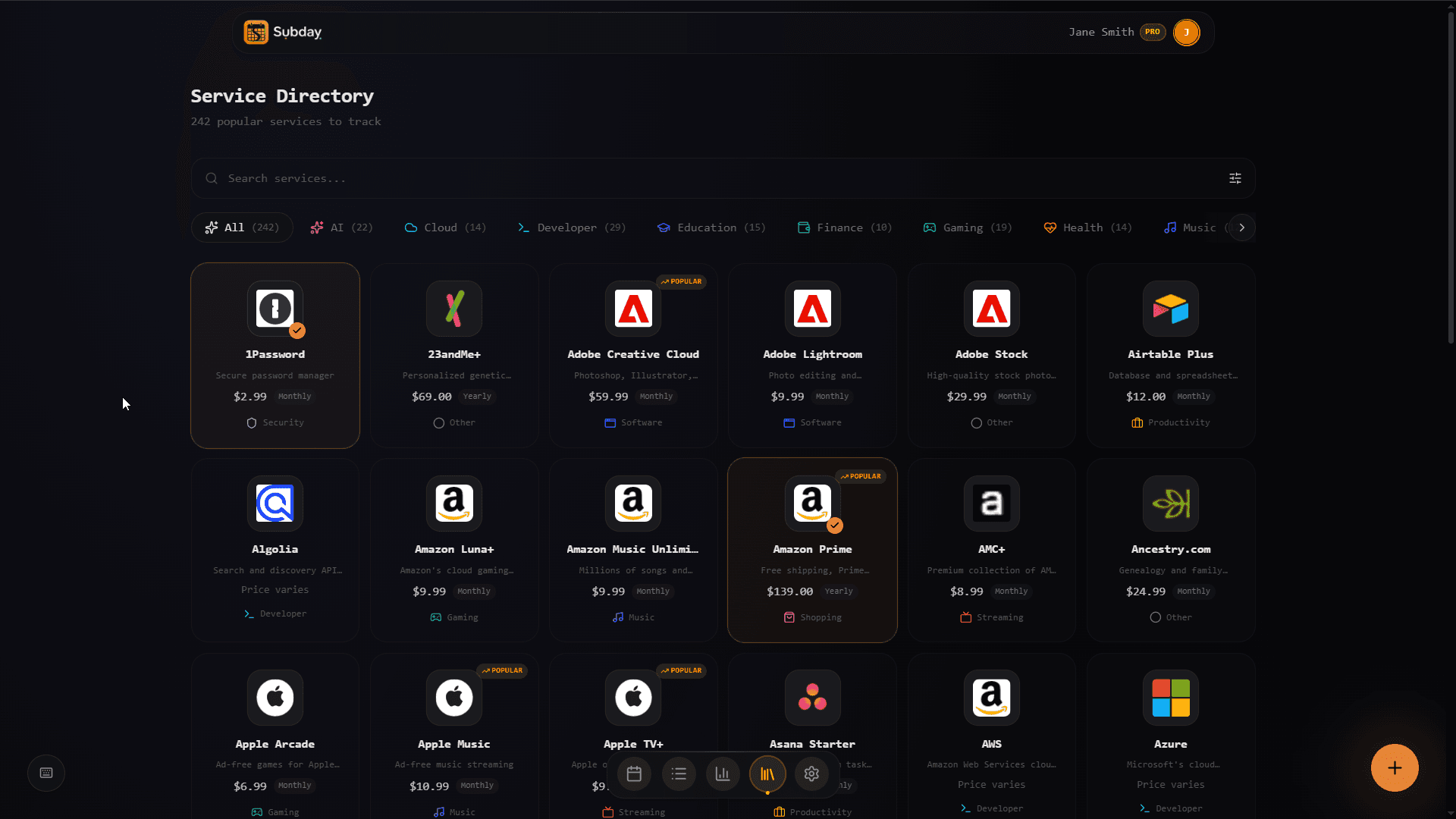Click 23andMe+ Yearly billing label

(x=477, y=397)
